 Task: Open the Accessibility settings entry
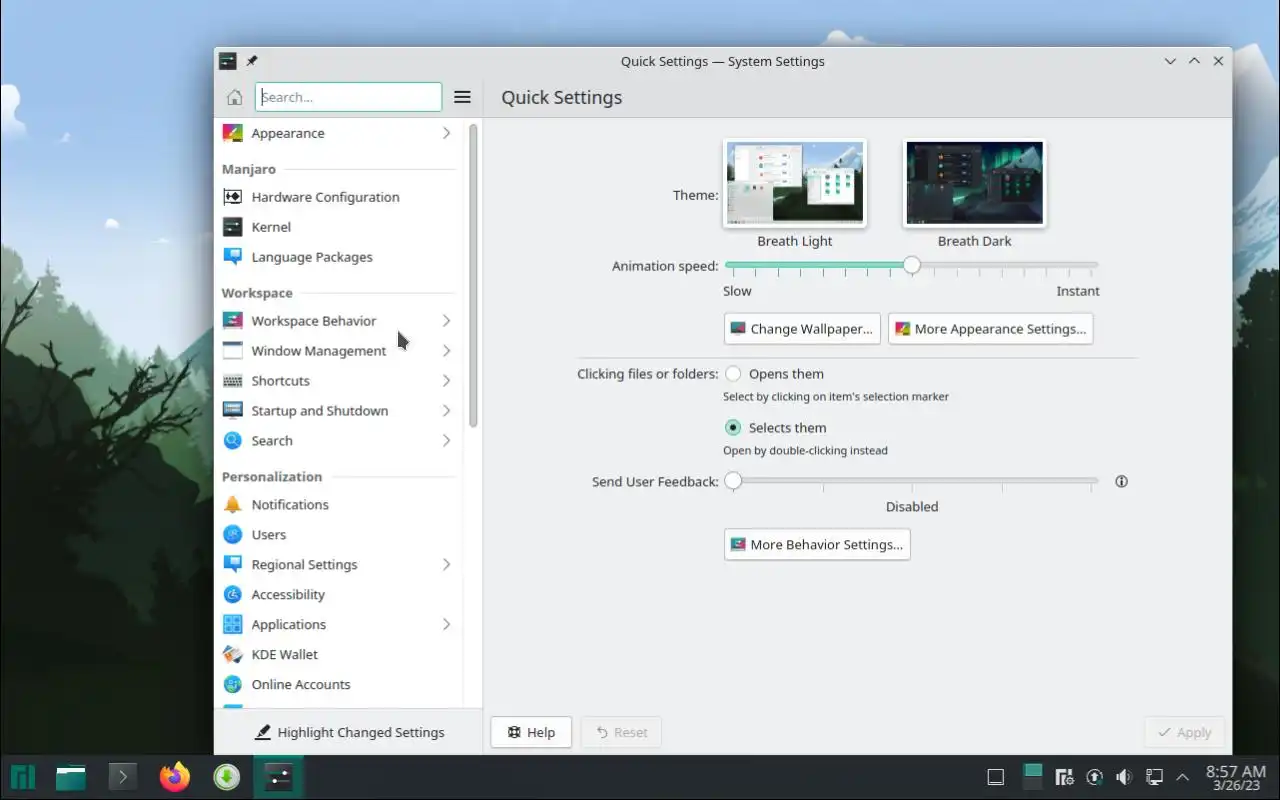(x=338, y=595)
